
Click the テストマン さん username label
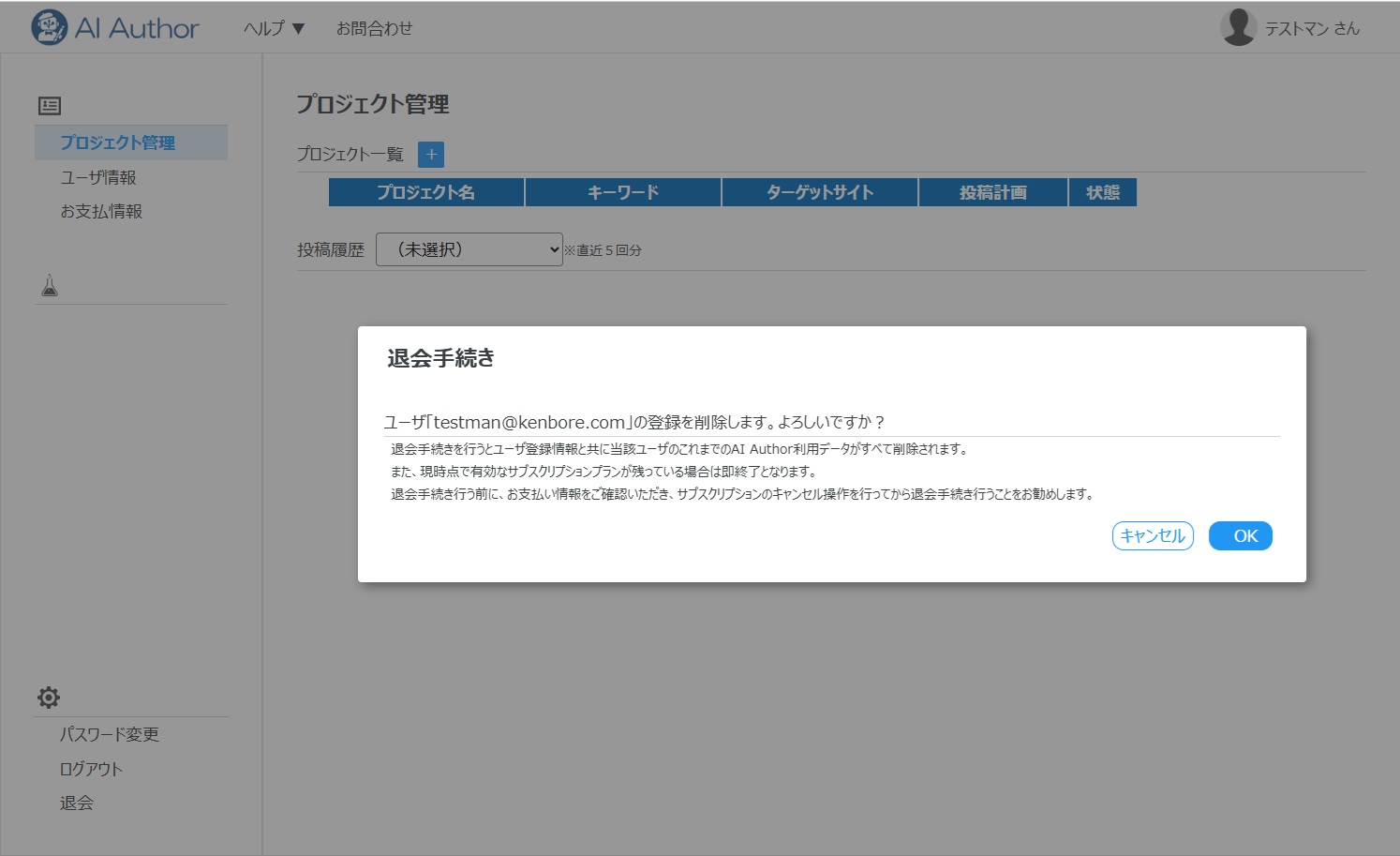[x=1312, y=29]
